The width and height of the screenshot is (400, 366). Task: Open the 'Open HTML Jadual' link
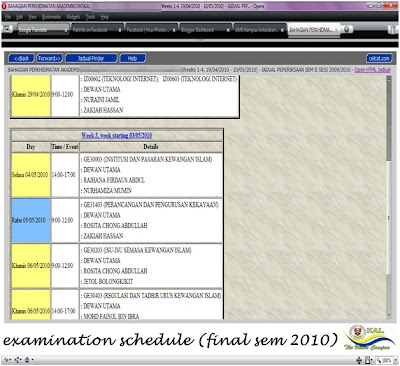pyautogui.click(x=372, y=70)
